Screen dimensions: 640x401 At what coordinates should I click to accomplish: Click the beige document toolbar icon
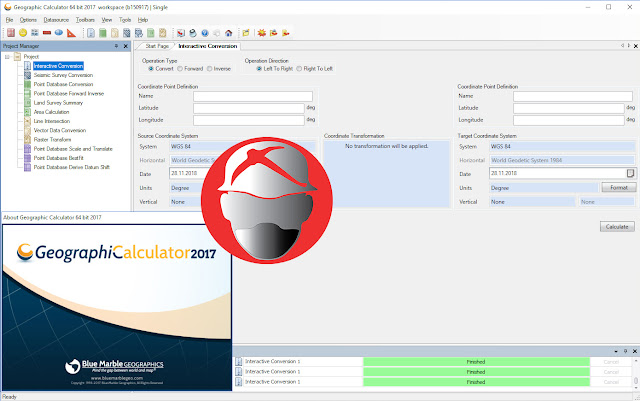[x=115, y=33]
